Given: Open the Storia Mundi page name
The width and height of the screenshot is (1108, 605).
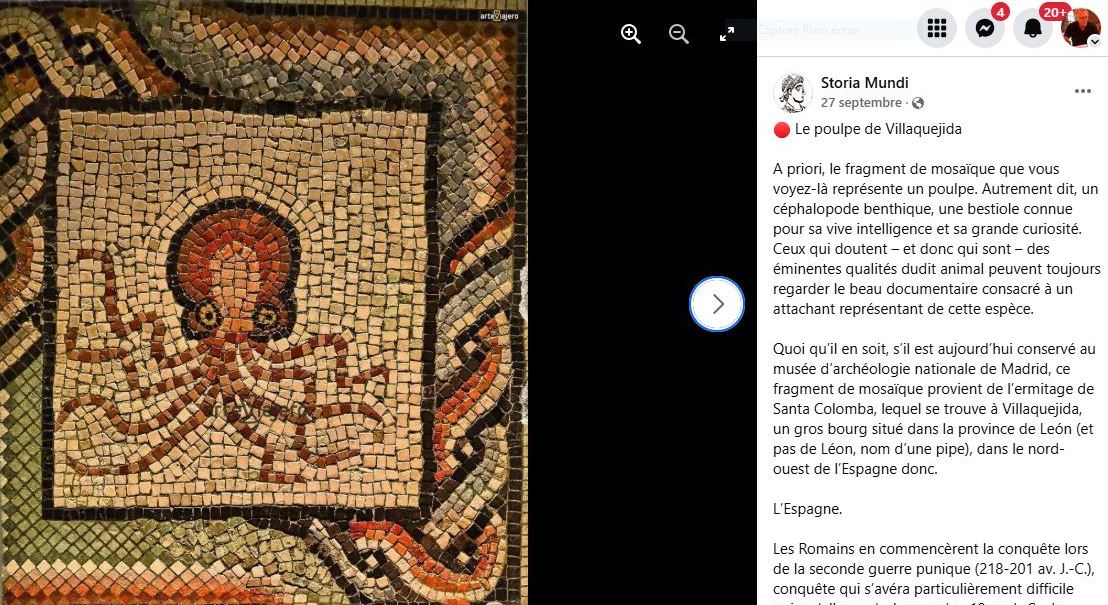Looking at the screenshot, I should pos(864,83).
